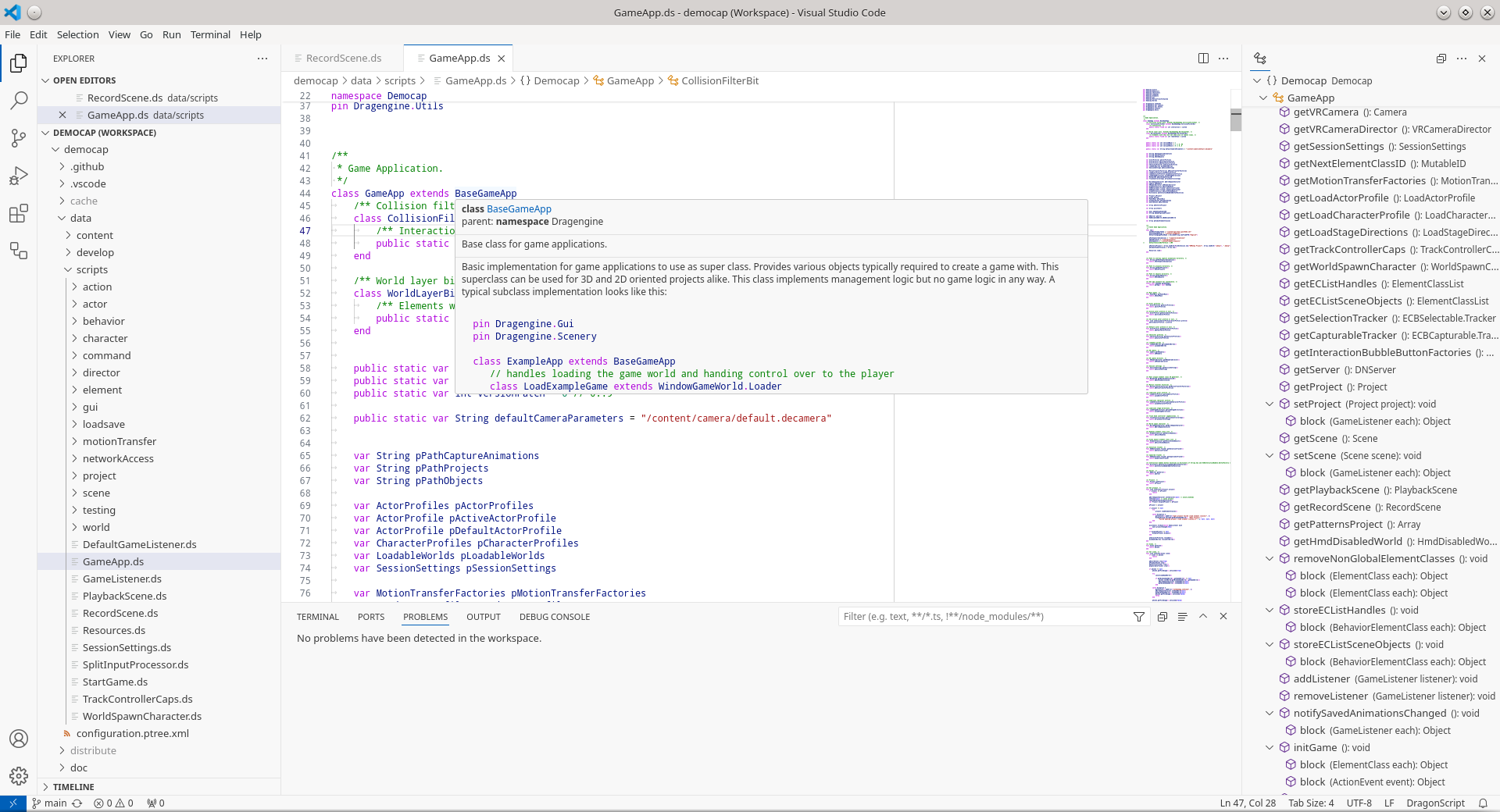Switch to the Output panel tab
This screenshot has height=812, width=1500.
point(483,617)
